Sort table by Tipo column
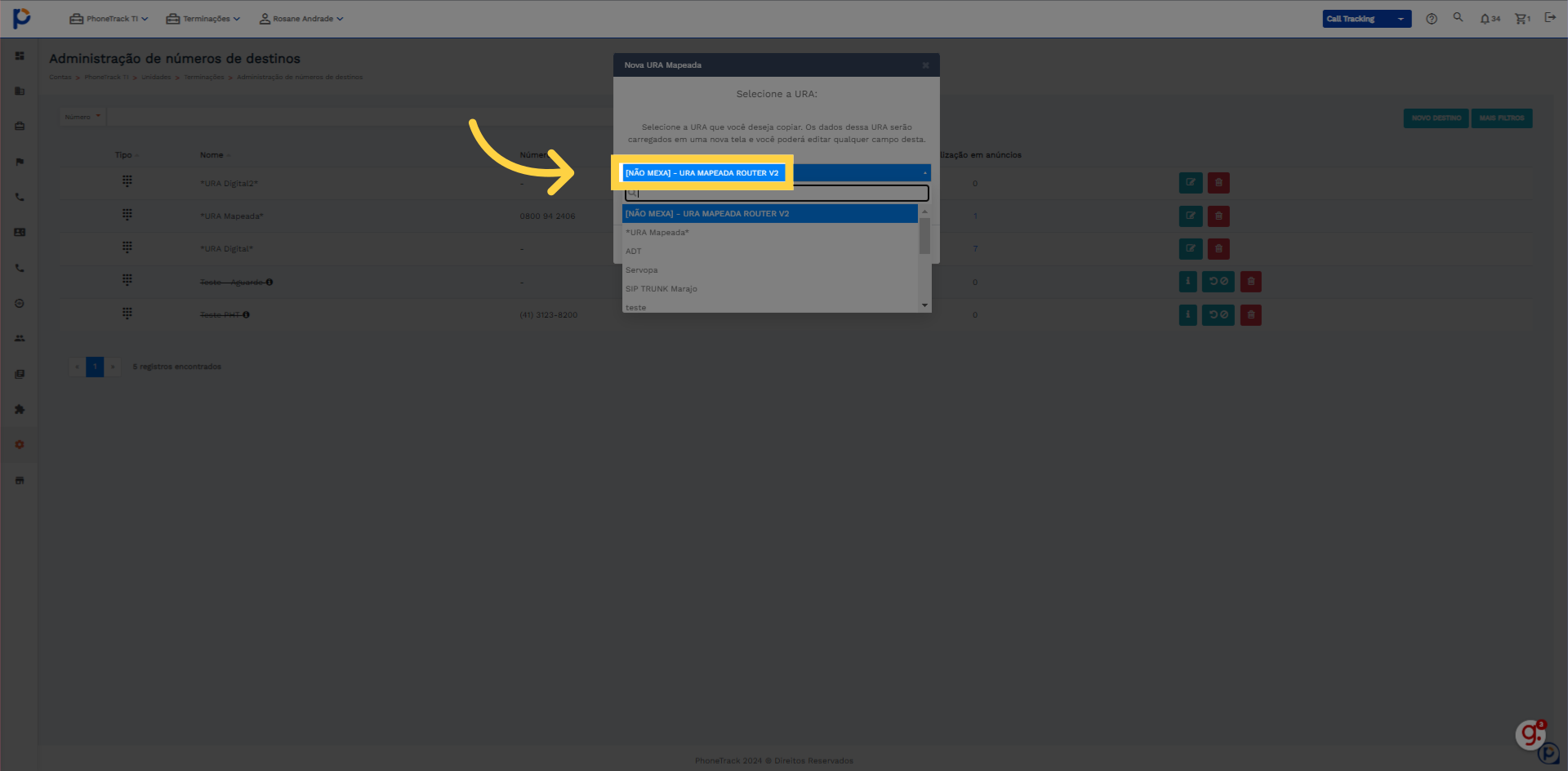Screen dimensions: 1568x771 coord(127,155)
